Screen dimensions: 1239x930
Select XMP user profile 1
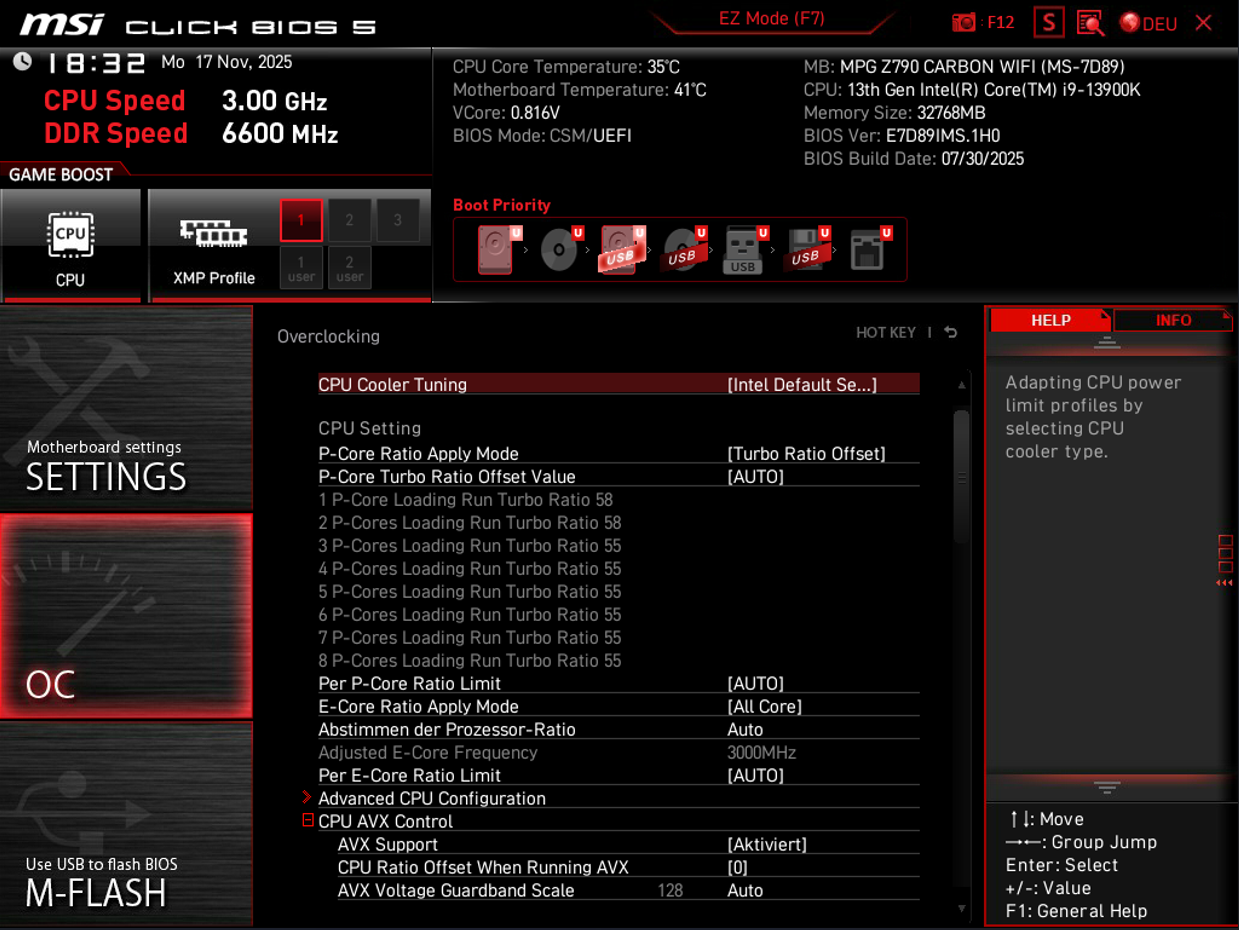[301, 268]
